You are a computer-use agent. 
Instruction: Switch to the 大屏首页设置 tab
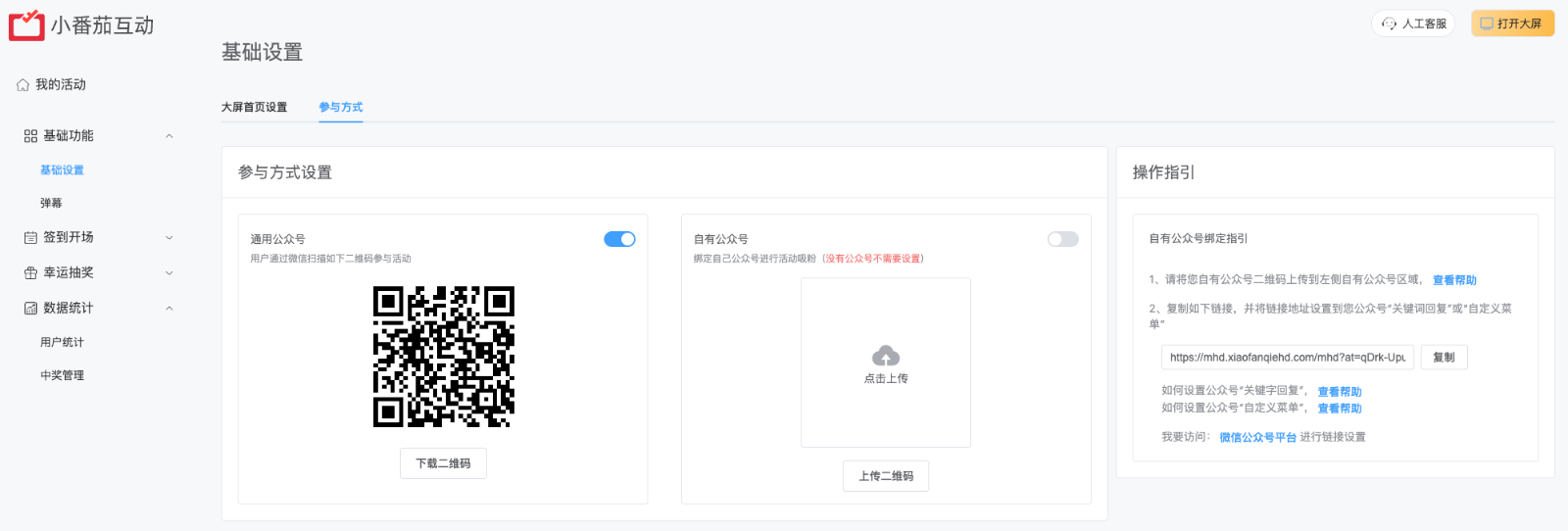coord(254,108)
